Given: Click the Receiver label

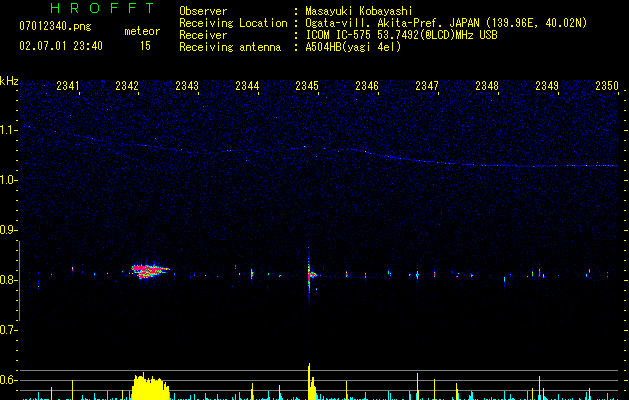Looking at the screenshot, I should tap(203, 35).
